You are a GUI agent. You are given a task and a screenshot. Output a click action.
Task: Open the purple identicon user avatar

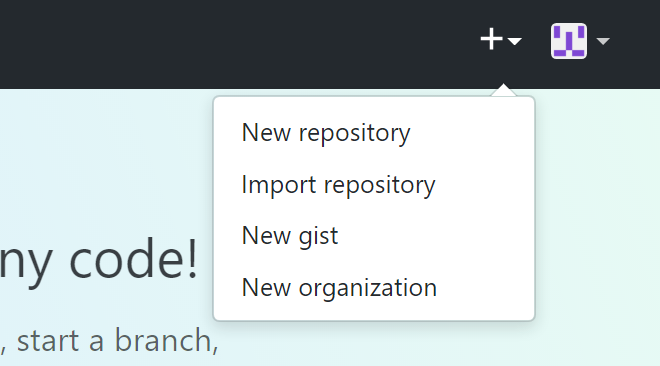[x=569, y=41]
